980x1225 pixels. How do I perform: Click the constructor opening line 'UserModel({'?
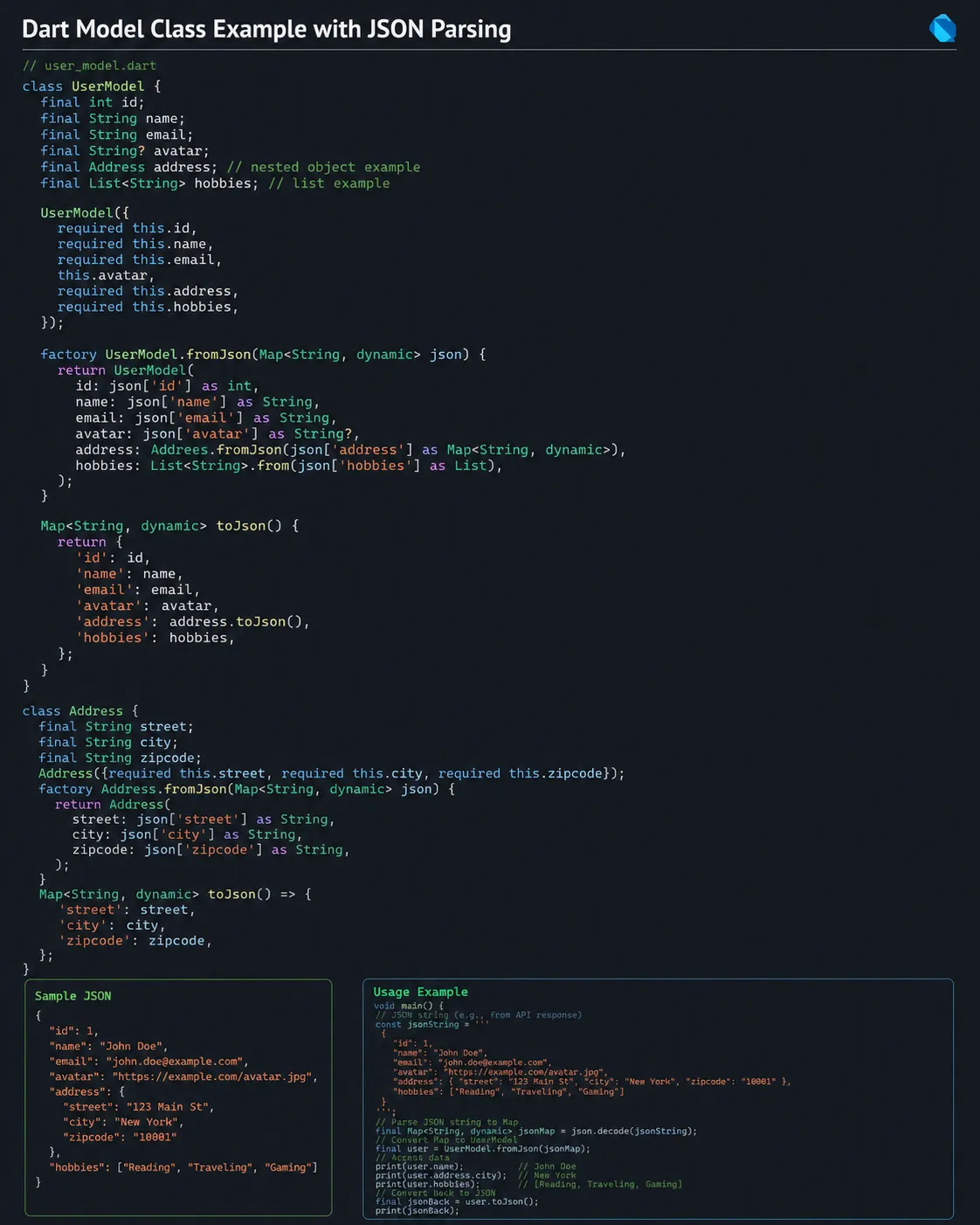(85, 212)
